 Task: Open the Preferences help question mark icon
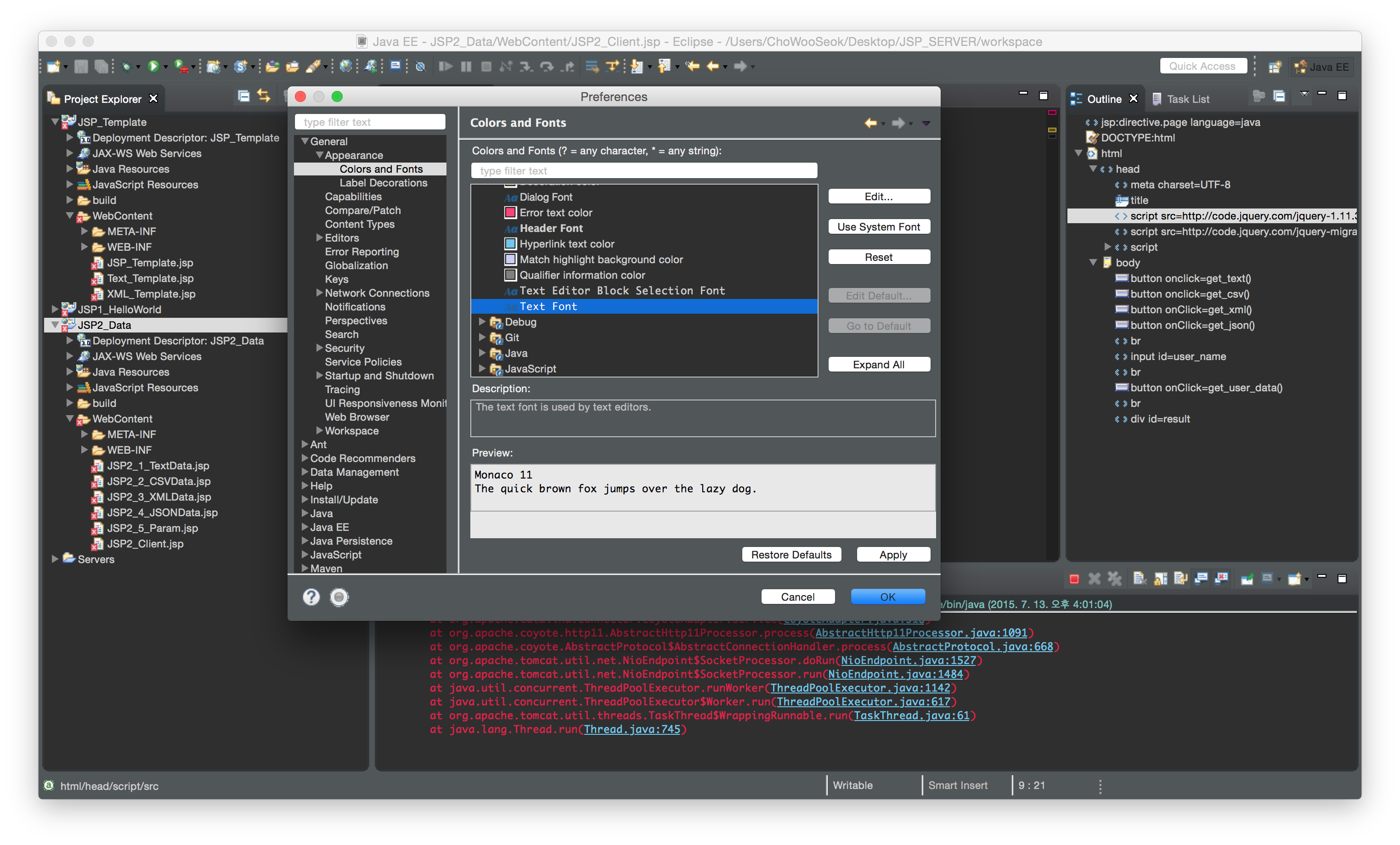click(311, 597)
